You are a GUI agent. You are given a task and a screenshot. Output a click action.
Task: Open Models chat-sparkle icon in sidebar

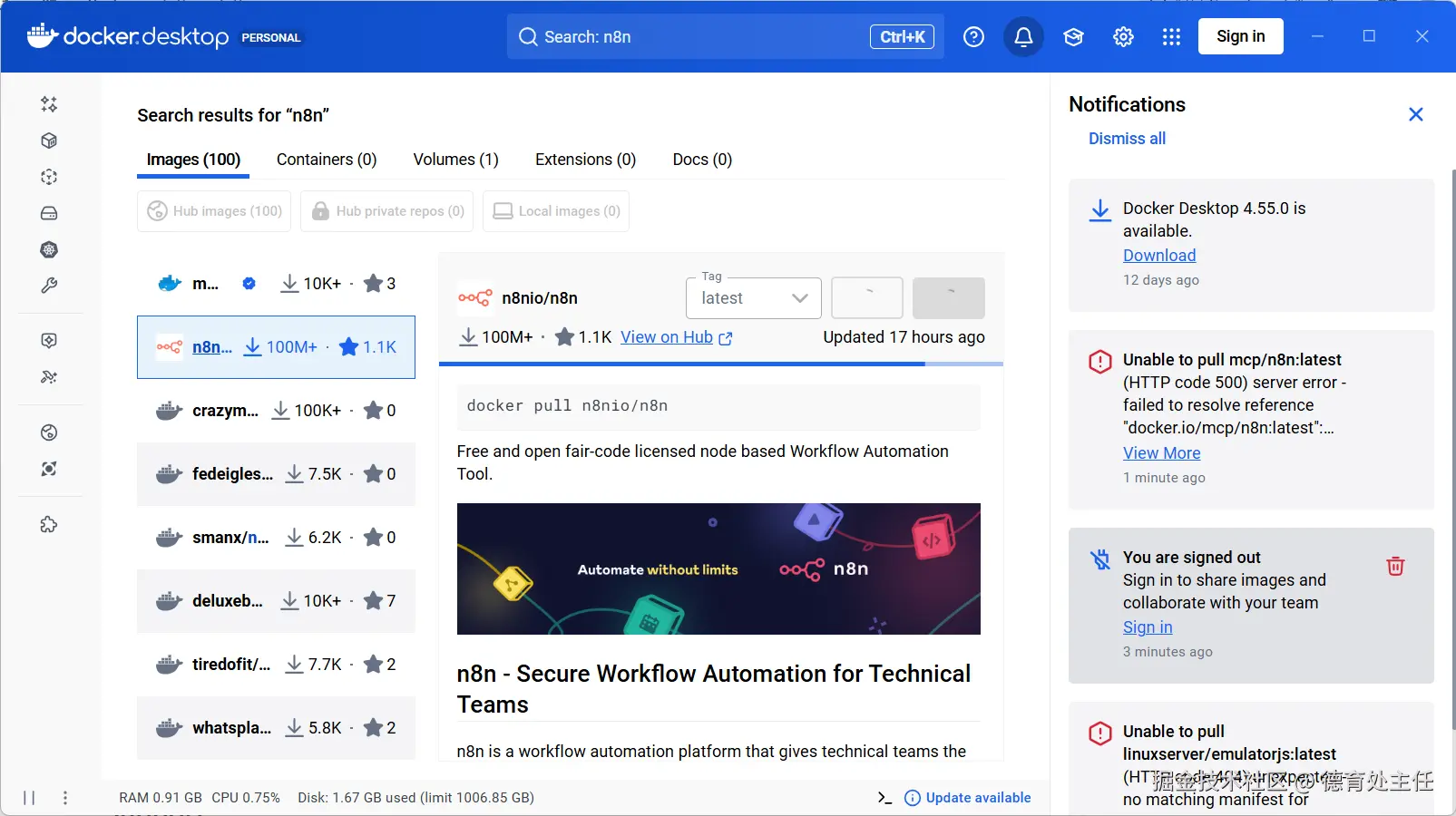(x=49, y=340)
